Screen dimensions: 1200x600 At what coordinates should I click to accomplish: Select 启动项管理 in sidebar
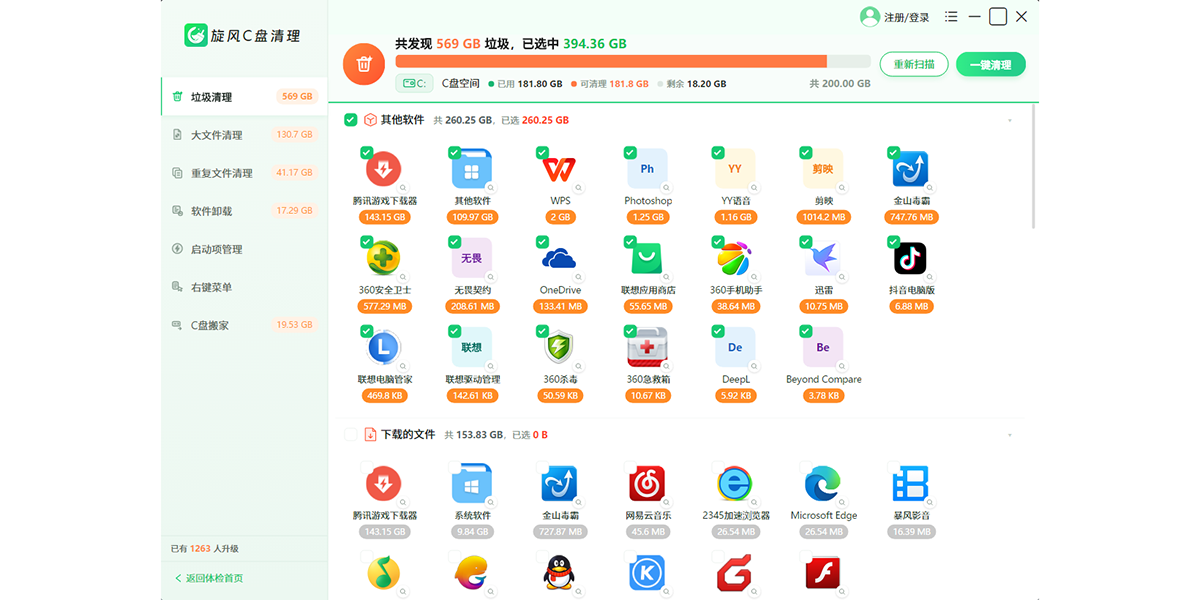pos(244,249)
